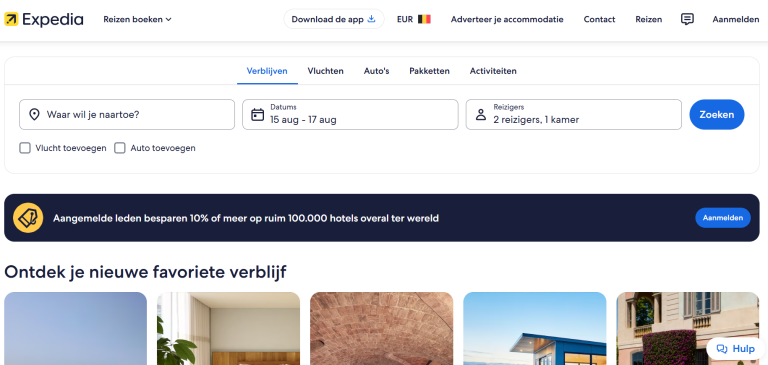The width and height of the screenshot is (768, 365).
Task: Click Aanmelden button in the dark banner
Action: click(723, 218)
